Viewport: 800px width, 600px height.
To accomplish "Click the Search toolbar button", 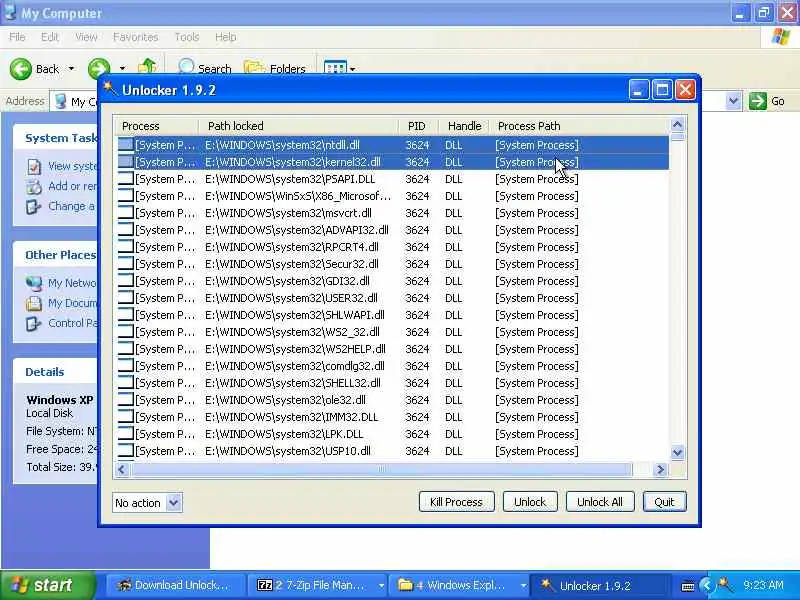I will 205,68.
